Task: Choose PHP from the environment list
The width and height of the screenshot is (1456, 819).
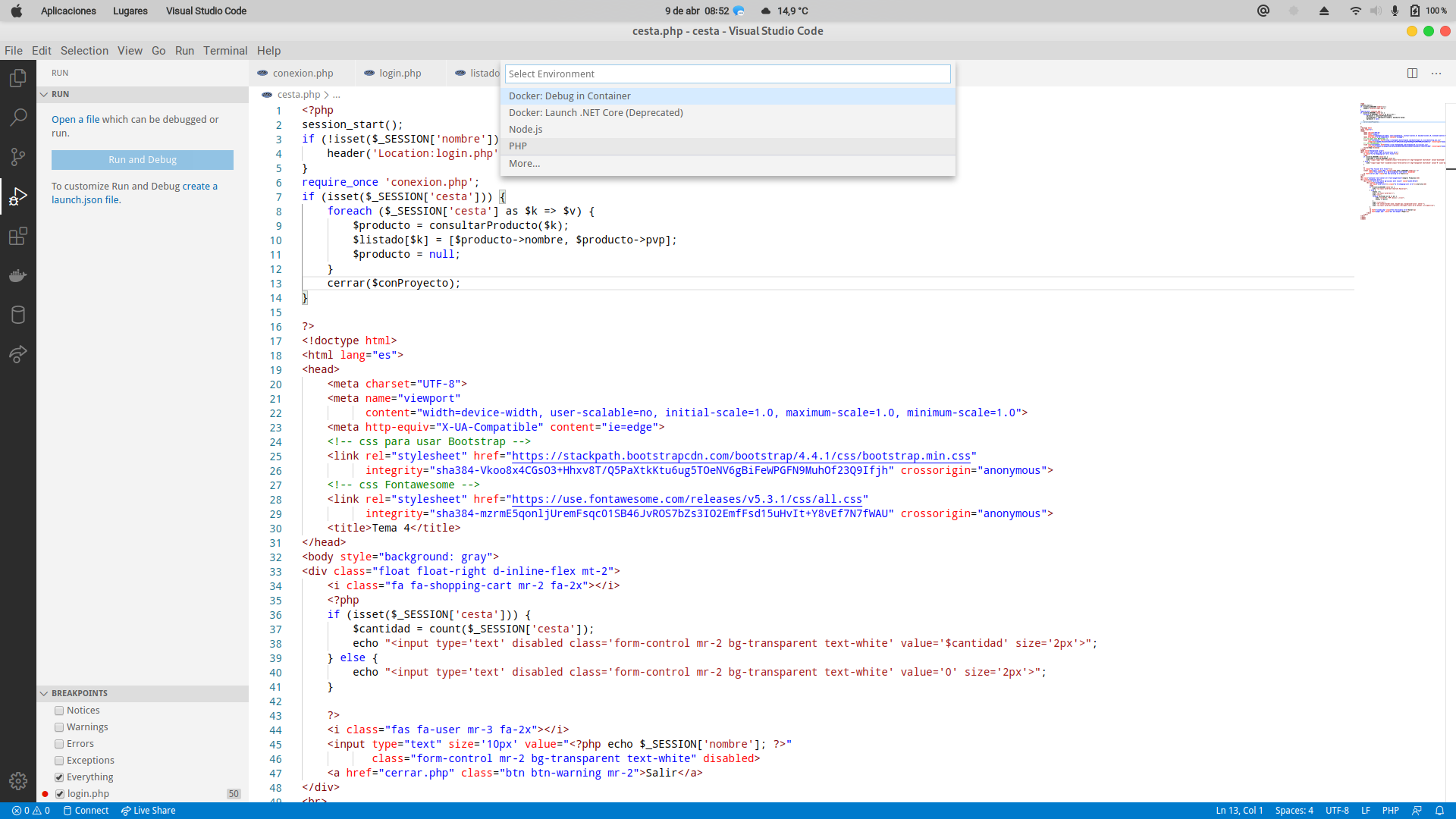Action: point(728,146)
